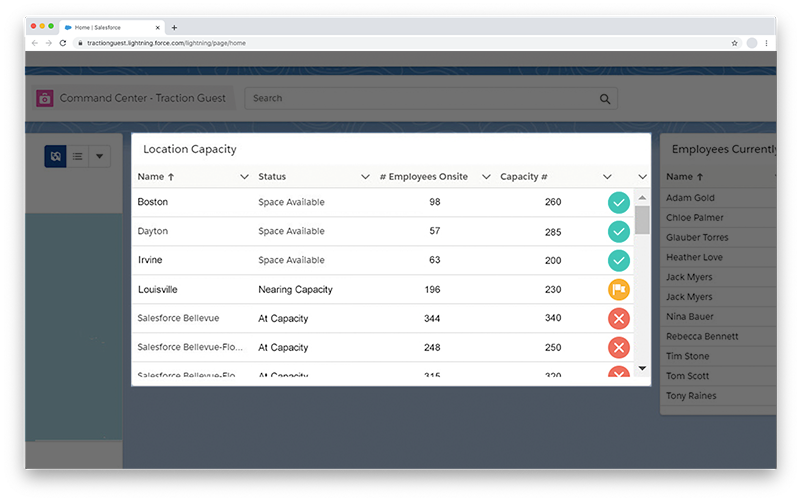Sort by the Capacity # column header
Image resolution: width=800 pixels, height=501 pixels.
tap(523, 177)
